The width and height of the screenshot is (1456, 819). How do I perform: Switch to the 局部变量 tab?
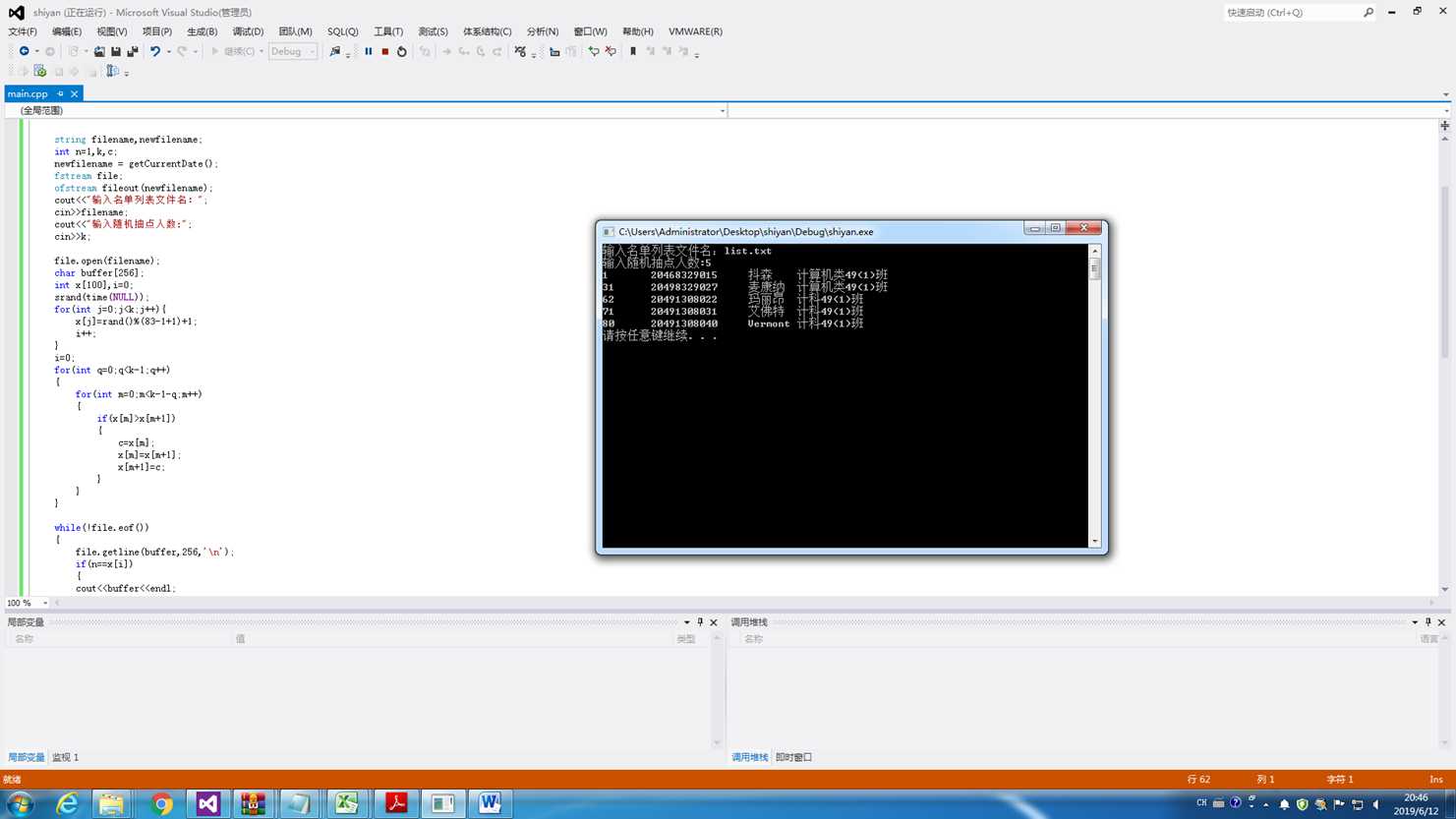pos(27,757)
